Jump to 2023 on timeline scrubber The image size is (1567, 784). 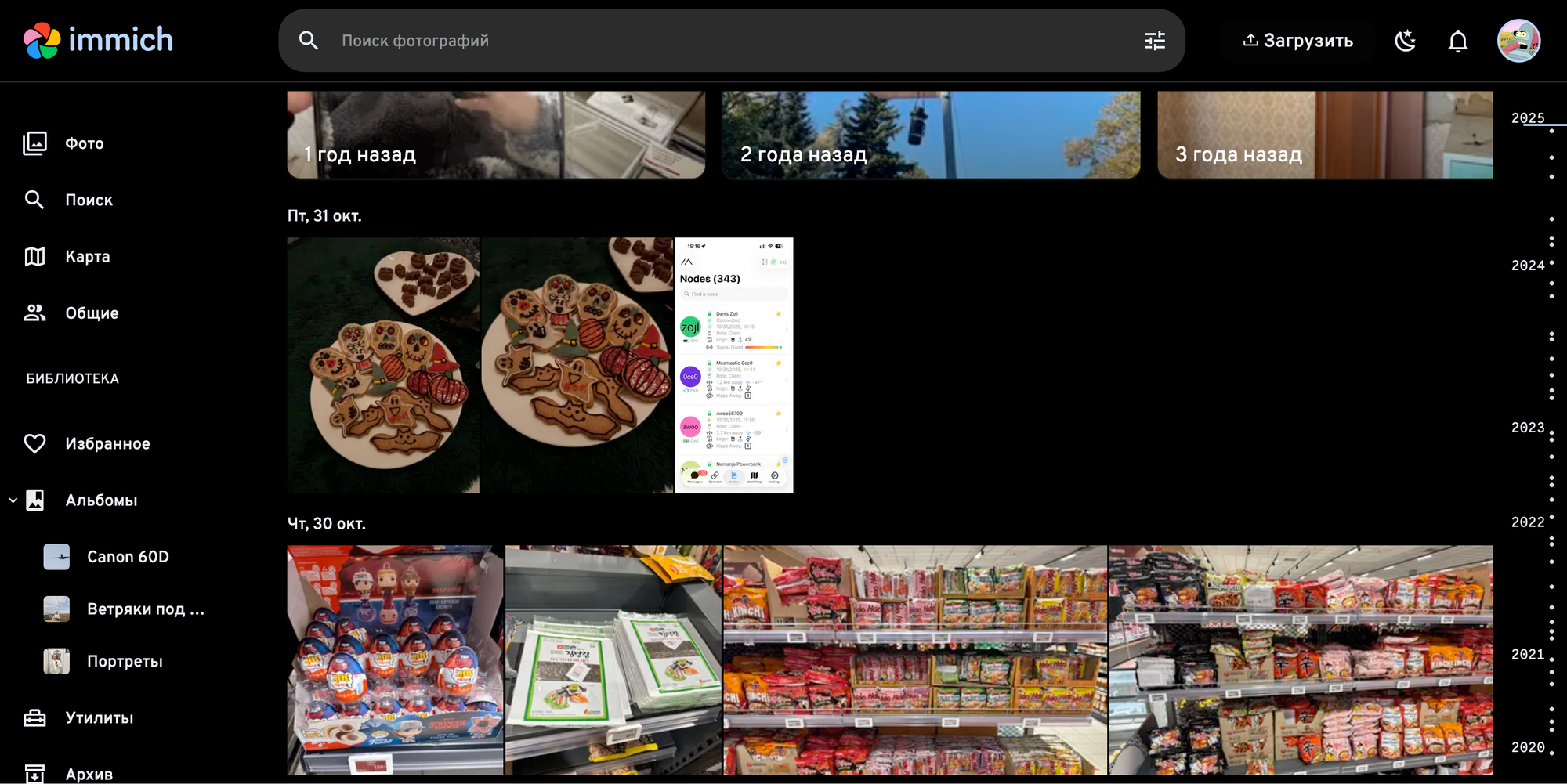pos(1527,428)
